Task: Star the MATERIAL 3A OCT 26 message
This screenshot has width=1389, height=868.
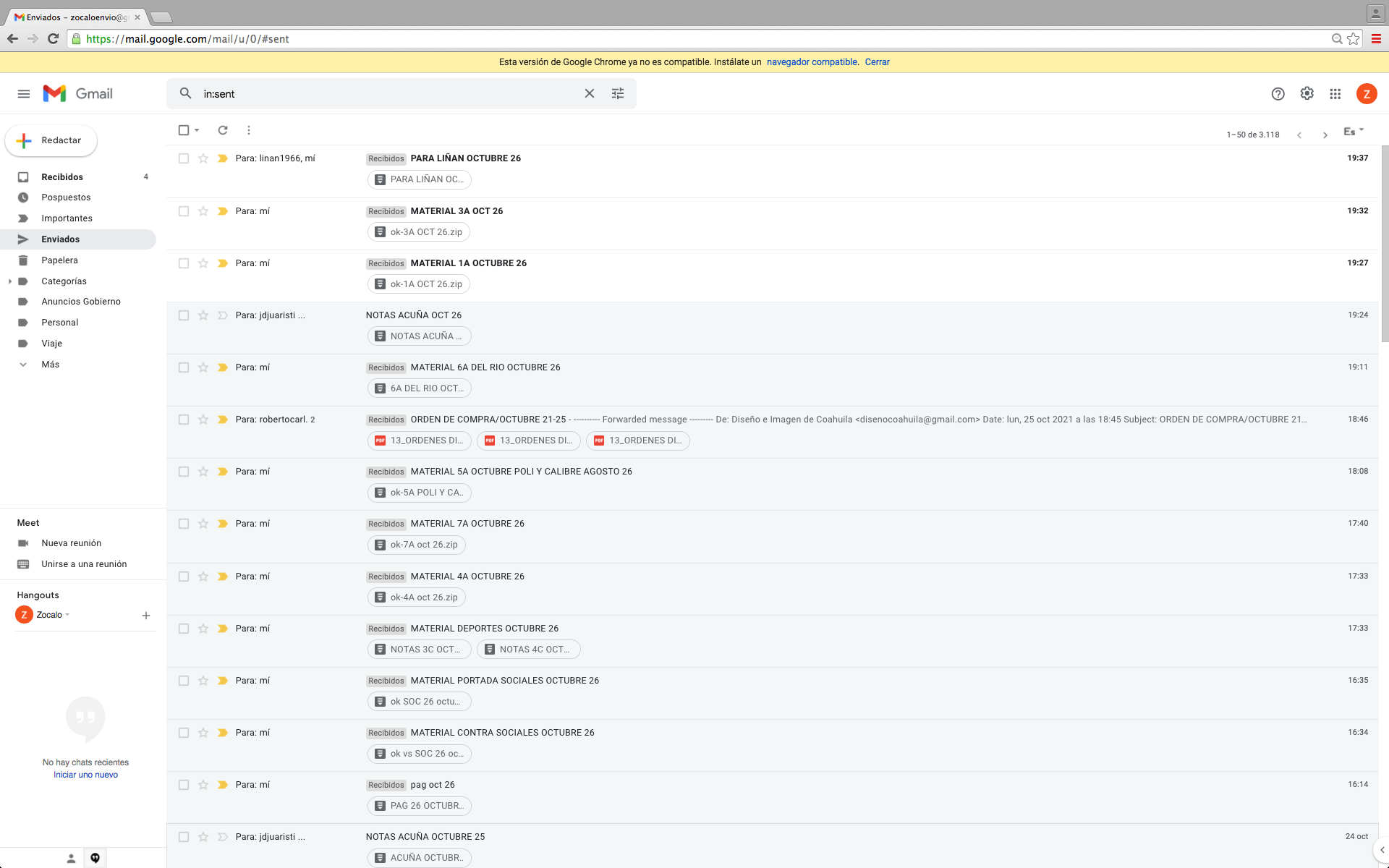Action: 203,211
